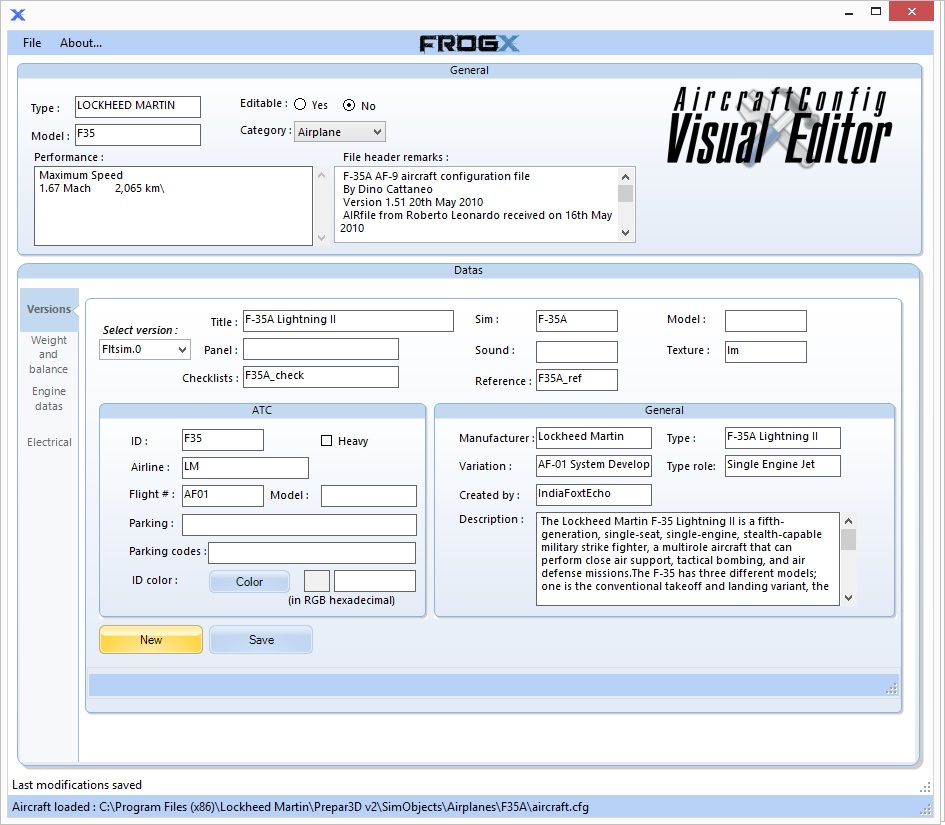
Task: Click the blue X application icon in title bar
Action: click(18, 14)
